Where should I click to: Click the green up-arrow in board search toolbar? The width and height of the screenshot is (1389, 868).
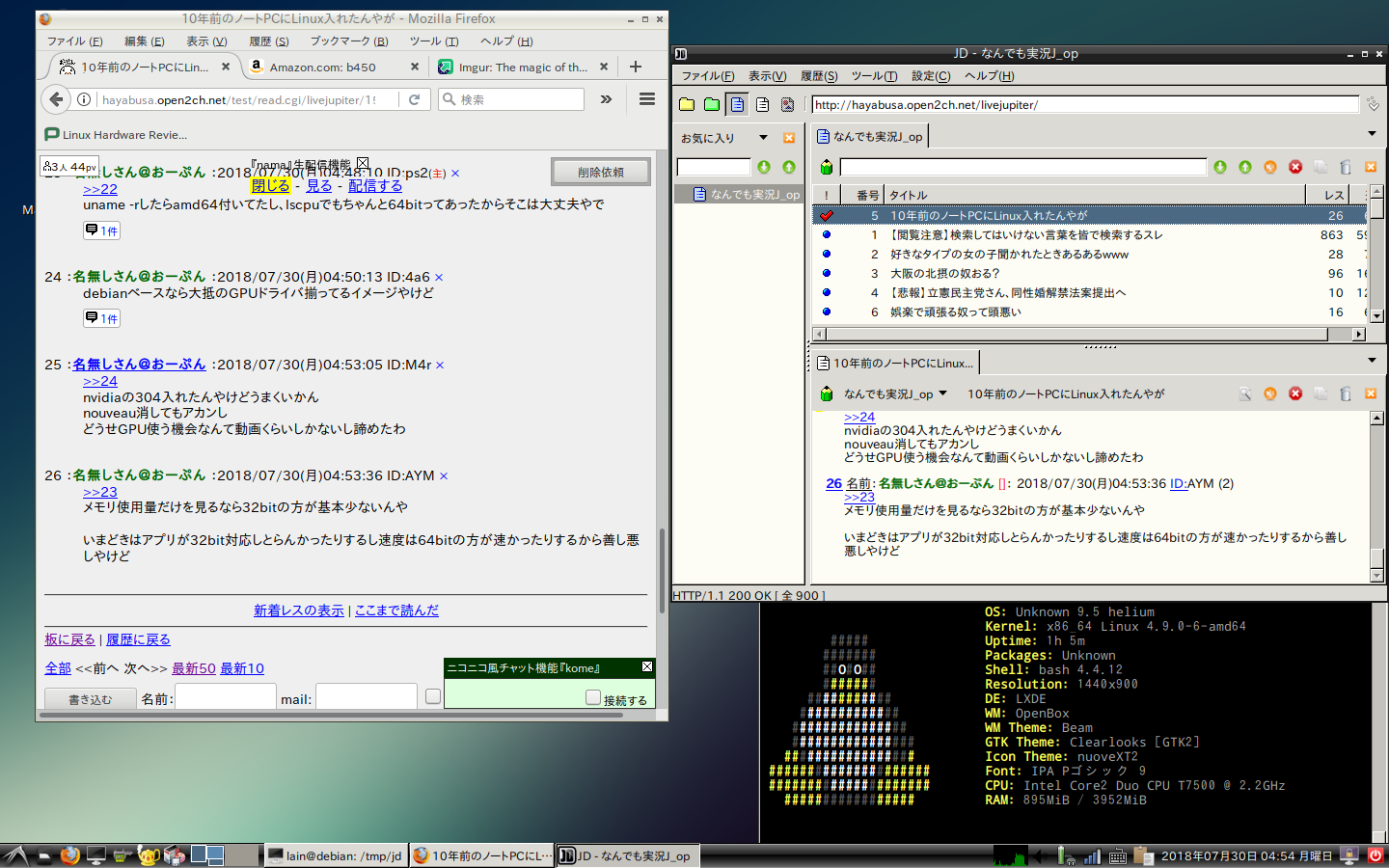1245,167
